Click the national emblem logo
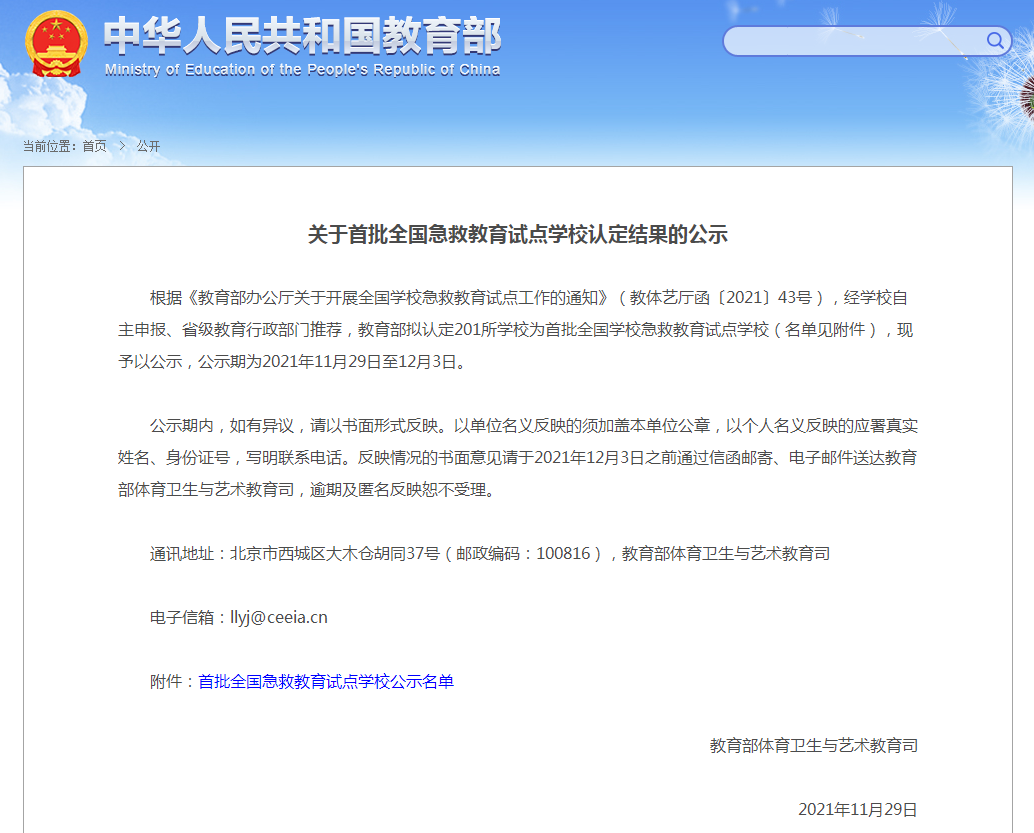Image resolution: width=1034 pixels, height=833 pixels. click(56, 44)
